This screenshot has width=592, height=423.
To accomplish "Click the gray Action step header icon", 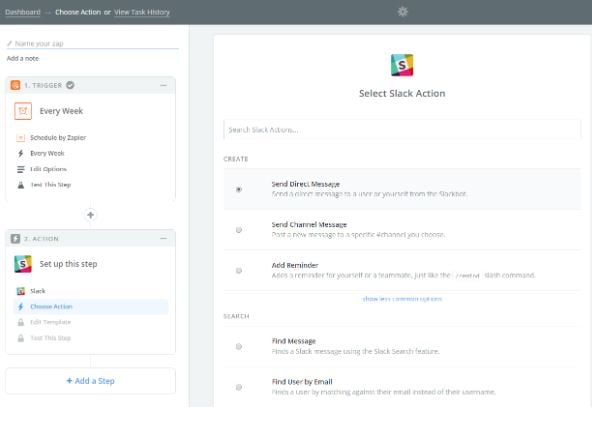I will [x=15, y=239].
